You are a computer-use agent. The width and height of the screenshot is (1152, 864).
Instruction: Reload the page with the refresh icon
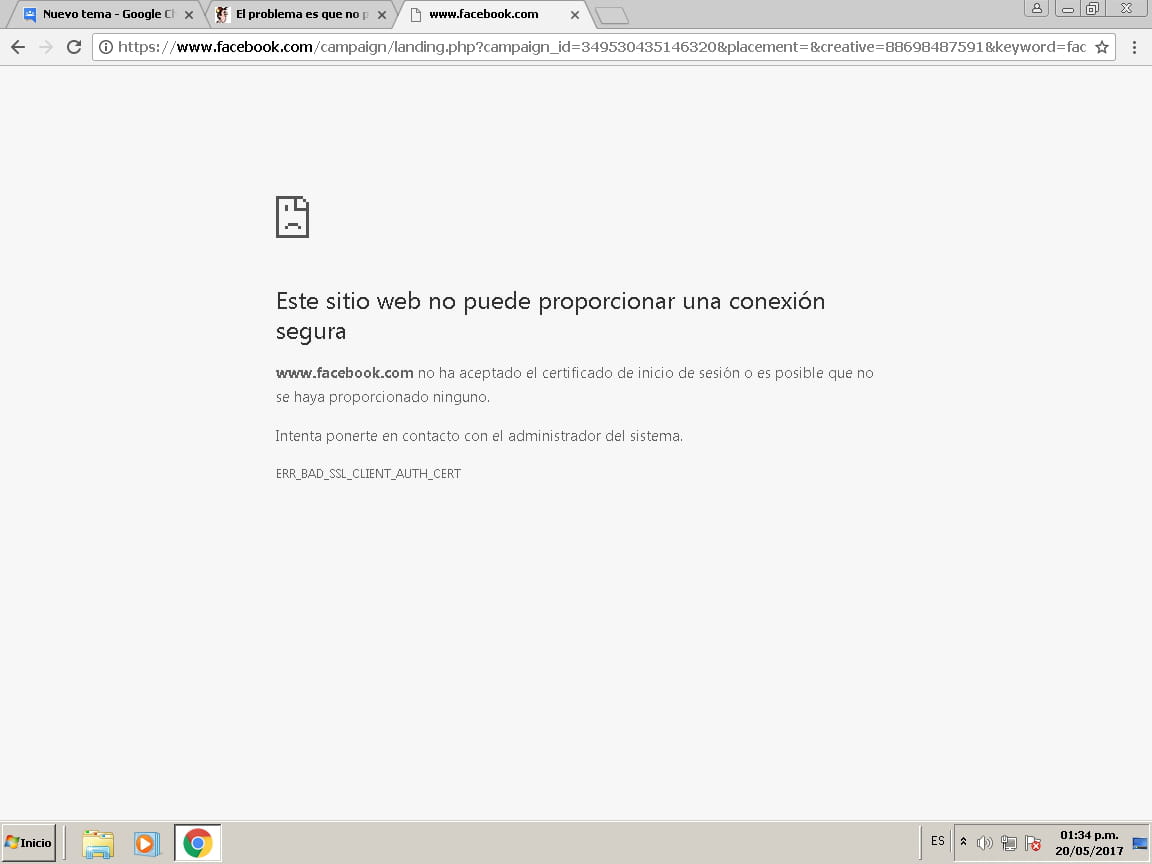pos(73,47)
